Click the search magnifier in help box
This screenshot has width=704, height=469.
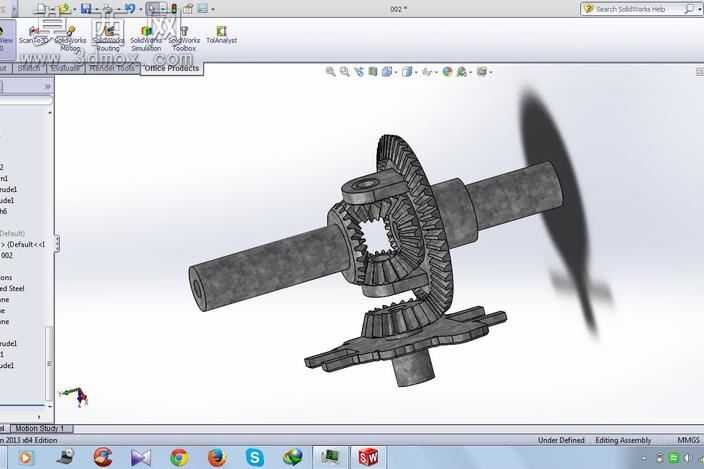(689, 9)
